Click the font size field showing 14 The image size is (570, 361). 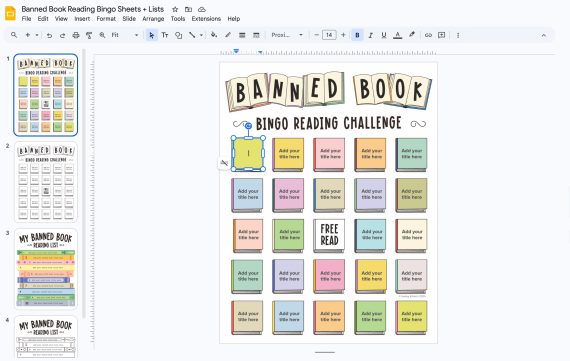329,35
